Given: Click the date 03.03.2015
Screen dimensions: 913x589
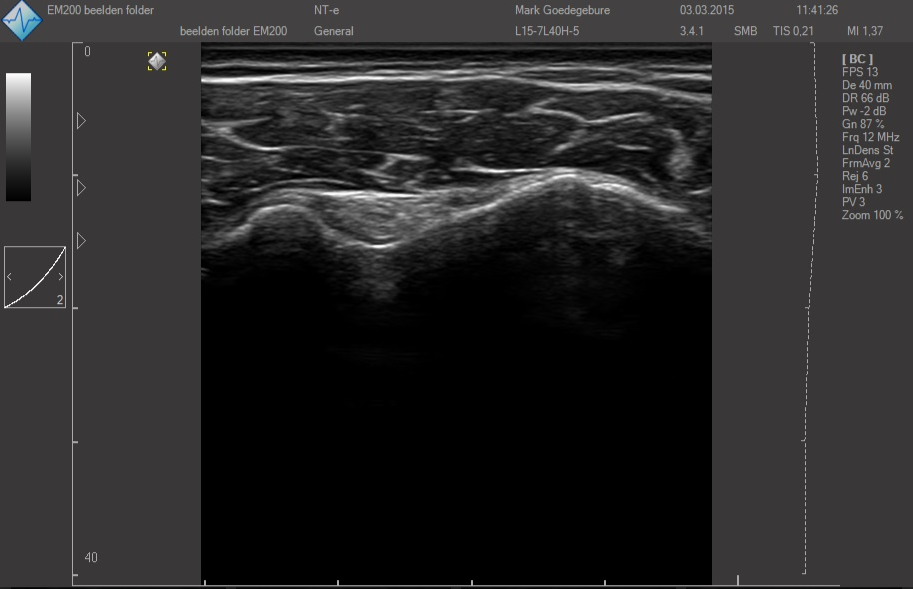Looking at the screenshot, I should pos(707,10).
